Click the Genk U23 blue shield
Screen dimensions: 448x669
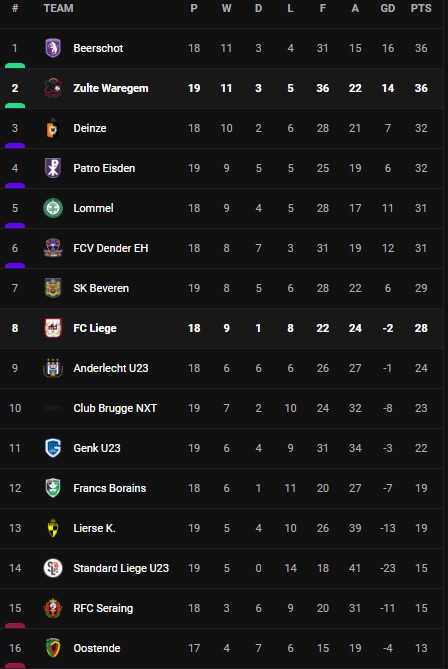(x=53, y=448)
